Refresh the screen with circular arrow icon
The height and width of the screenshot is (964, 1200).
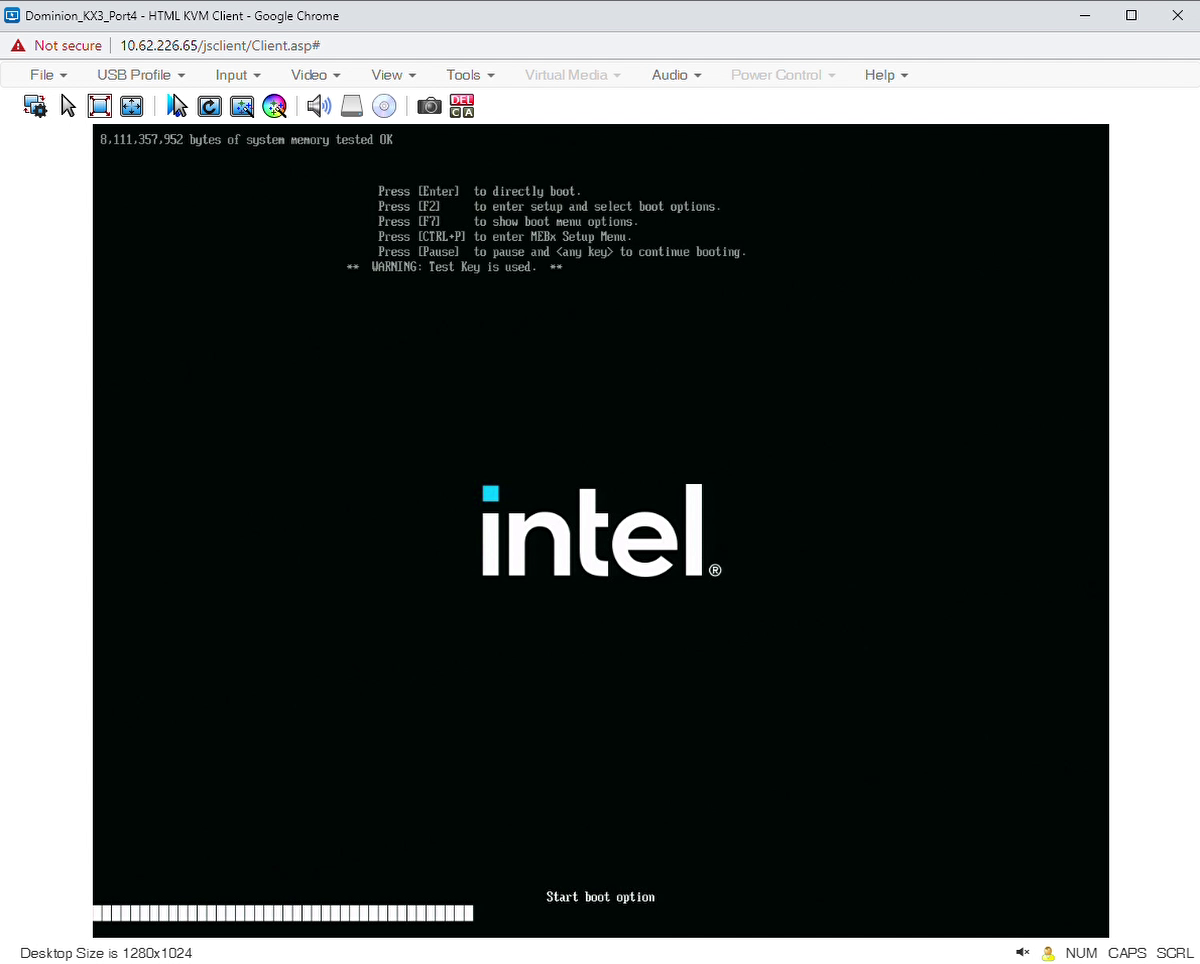(209, 106)
